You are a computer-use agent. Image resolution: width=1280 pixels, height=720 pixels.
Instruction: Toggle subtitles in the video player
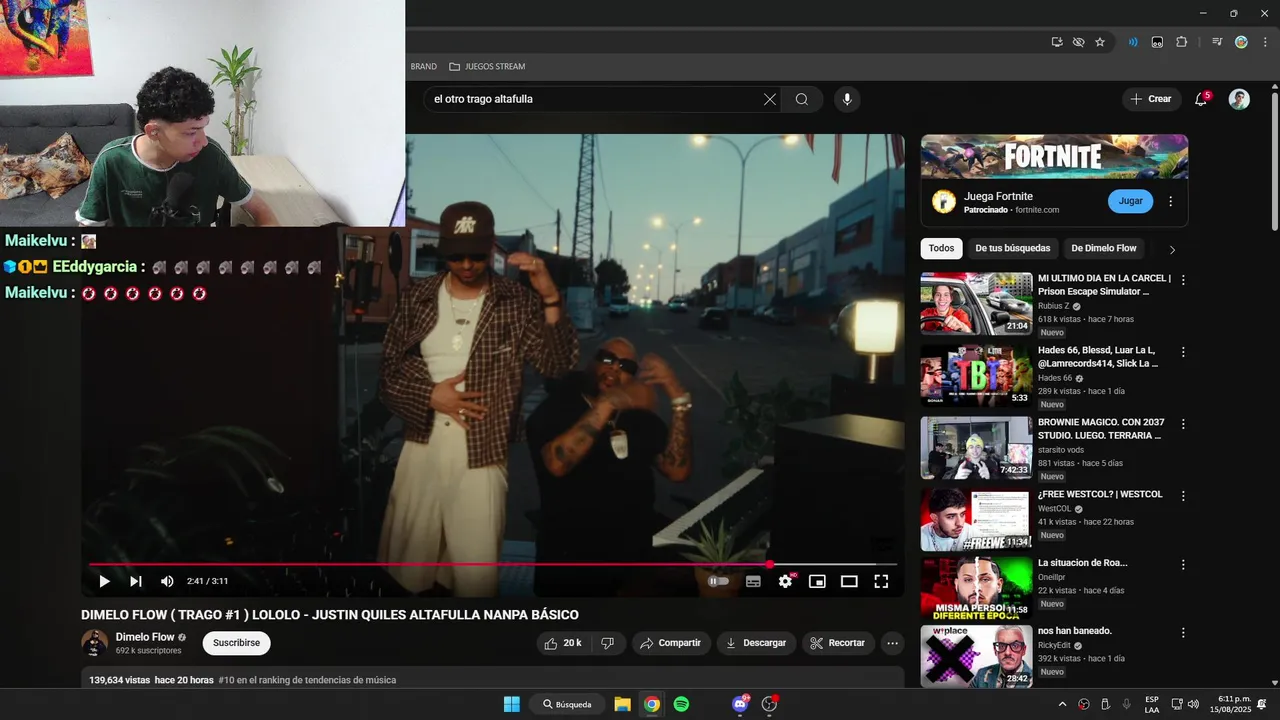(x=753, y=581)
